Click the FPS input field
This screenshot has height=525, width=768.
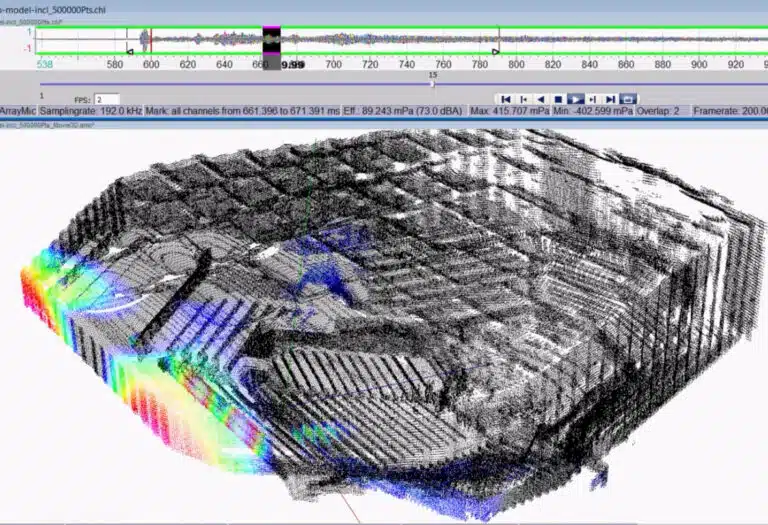click(x=107, y=99)
